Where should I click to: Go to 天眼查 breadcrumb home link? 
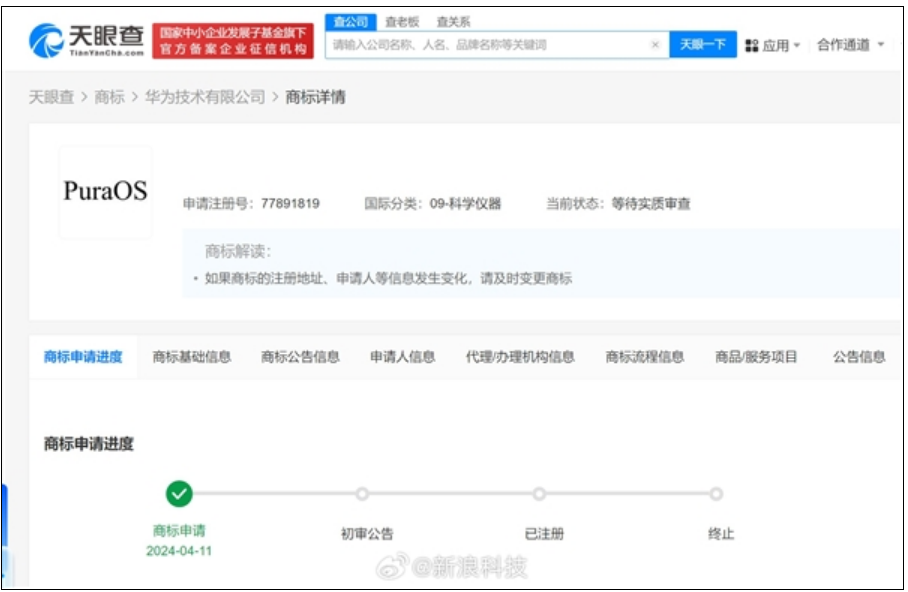[x=52, y=97]
